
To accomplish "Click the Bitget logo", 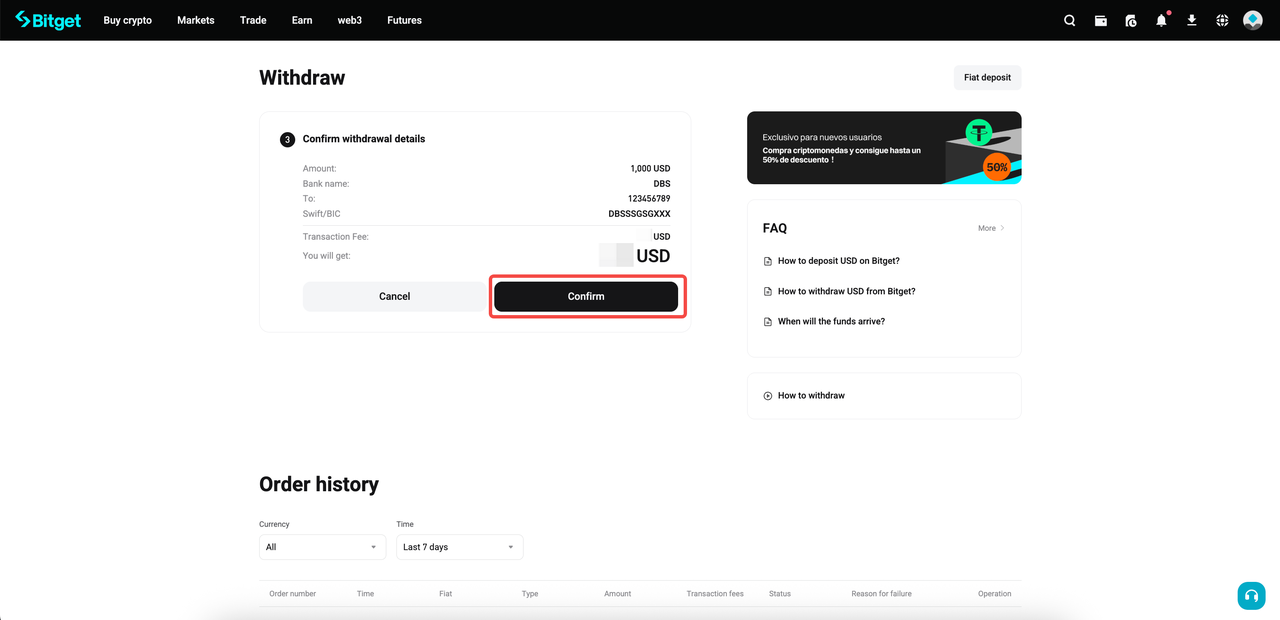I will [x=47, y=20].
